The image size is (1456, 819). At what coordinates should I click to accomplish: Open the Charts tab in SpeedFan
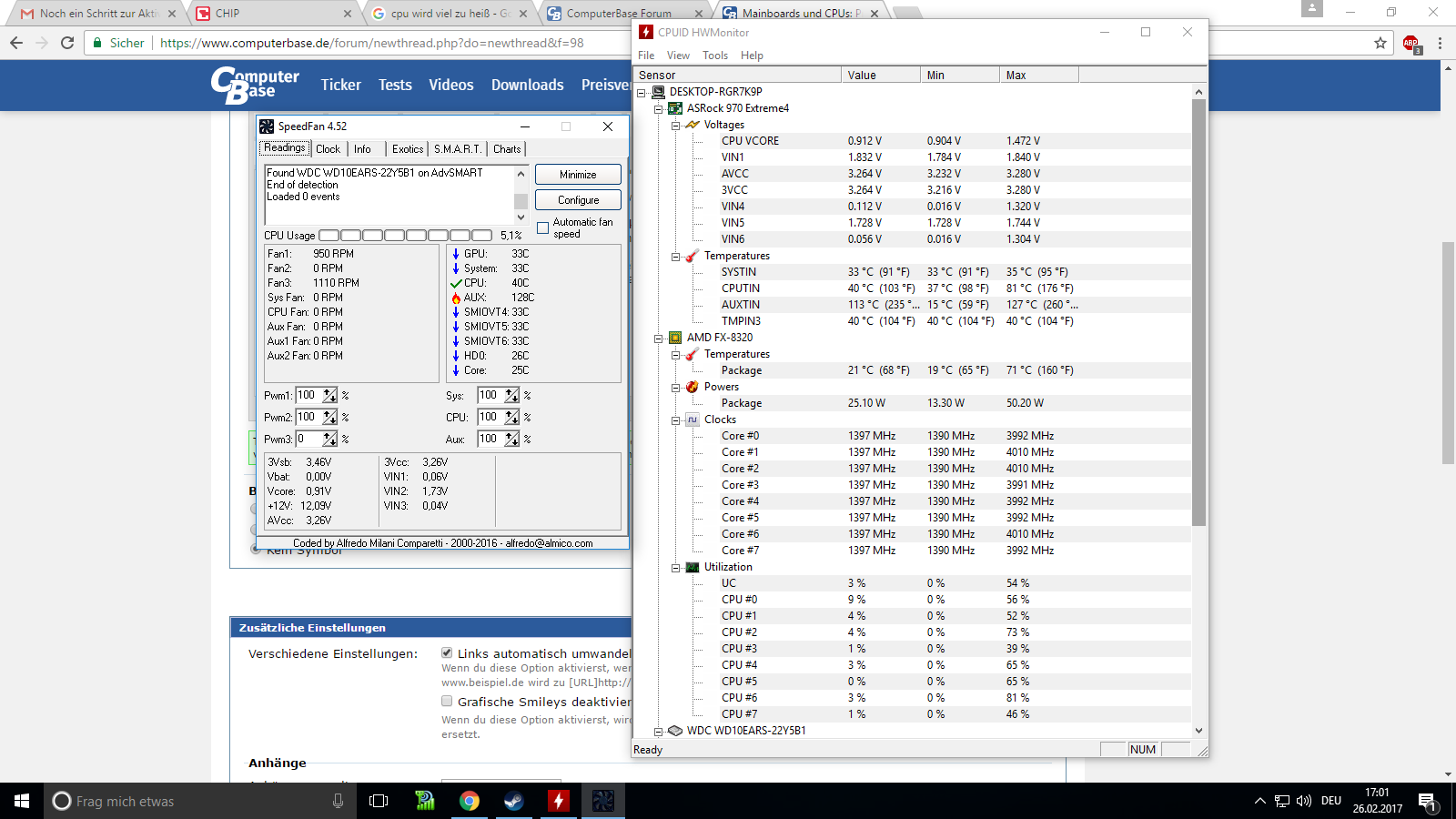(x=507, y=149)
